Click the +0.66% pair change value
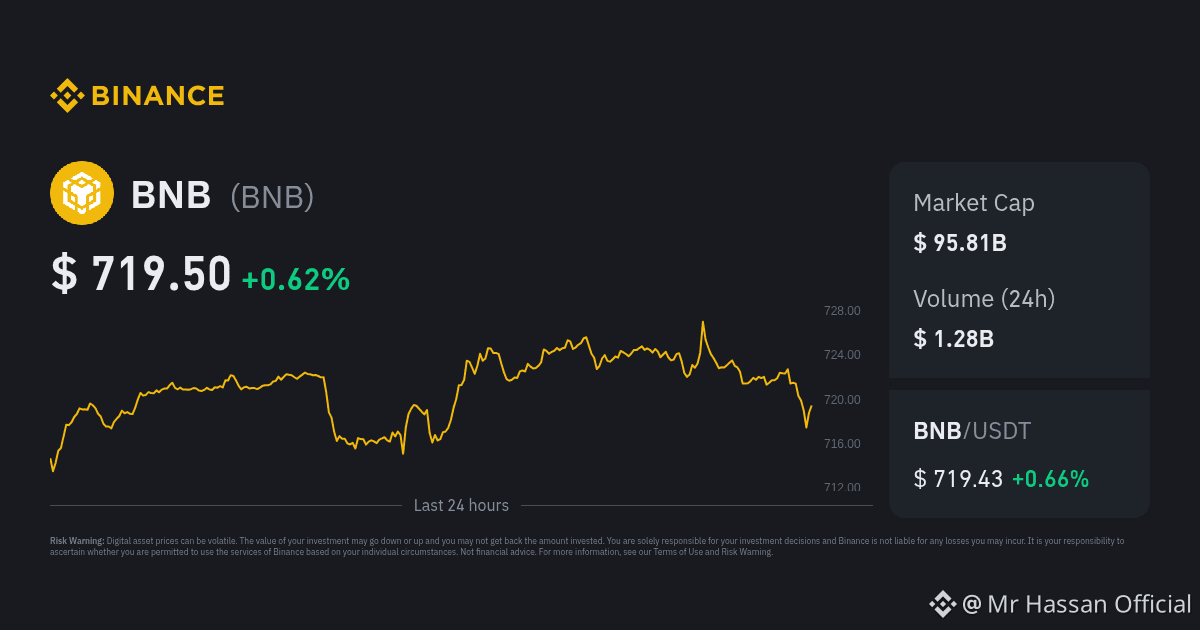The height and width of the screenshot is (630, 1200). click(x=1050, y=479)
